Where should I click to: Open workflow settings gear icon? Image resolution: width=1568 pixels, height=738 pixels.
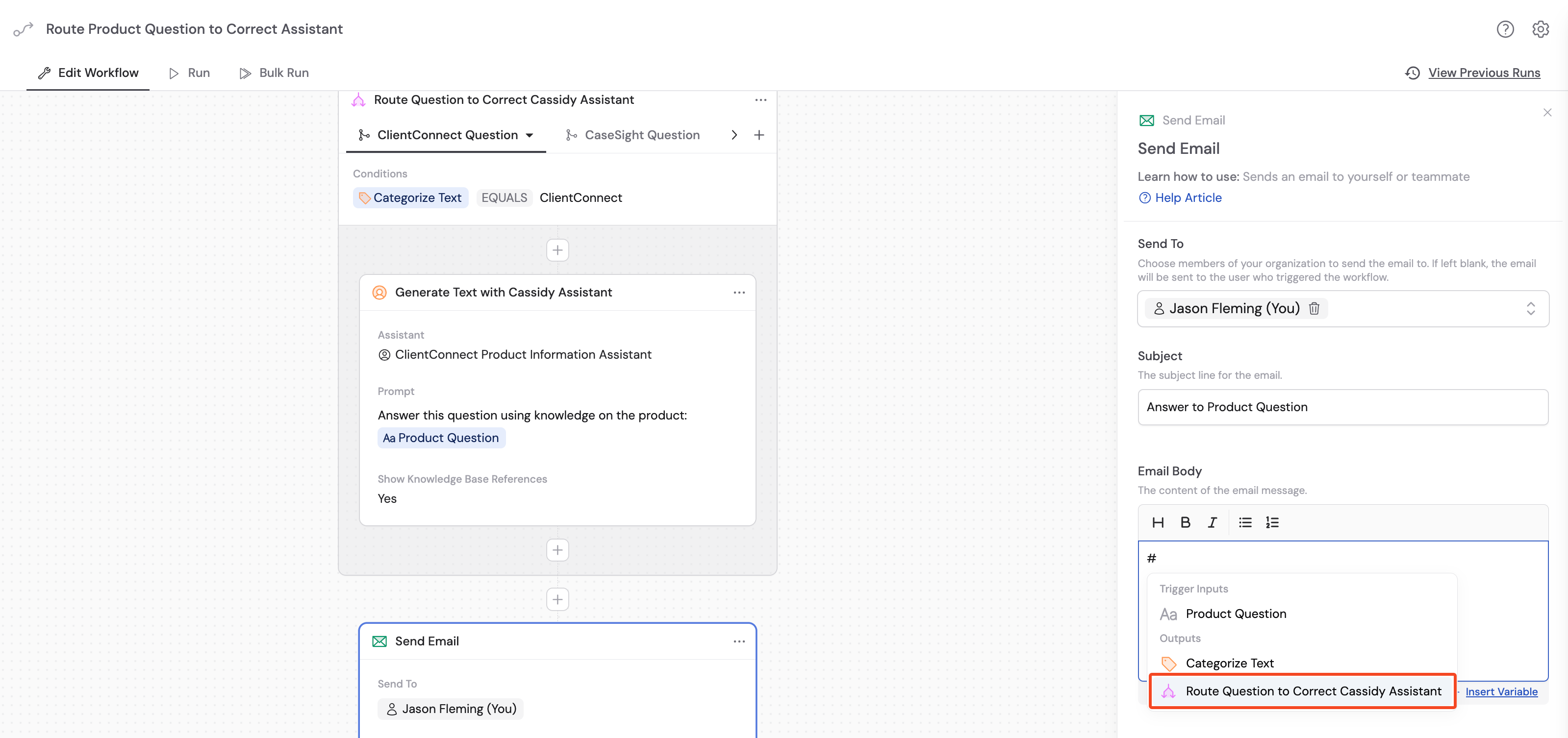tap(1540, 29)
